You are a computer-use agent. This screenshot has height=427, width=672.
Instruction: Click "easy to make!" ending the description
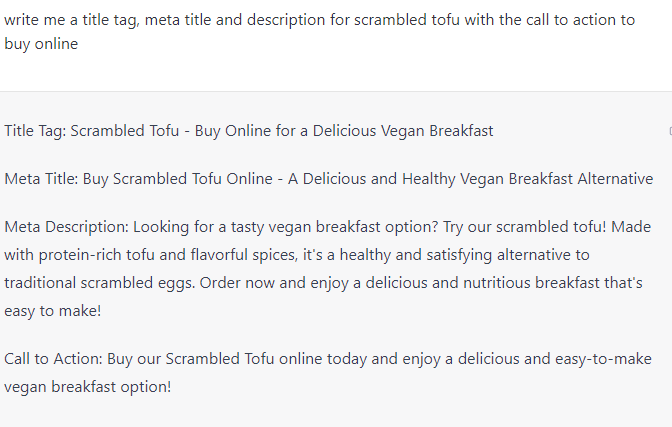[52, 311]
